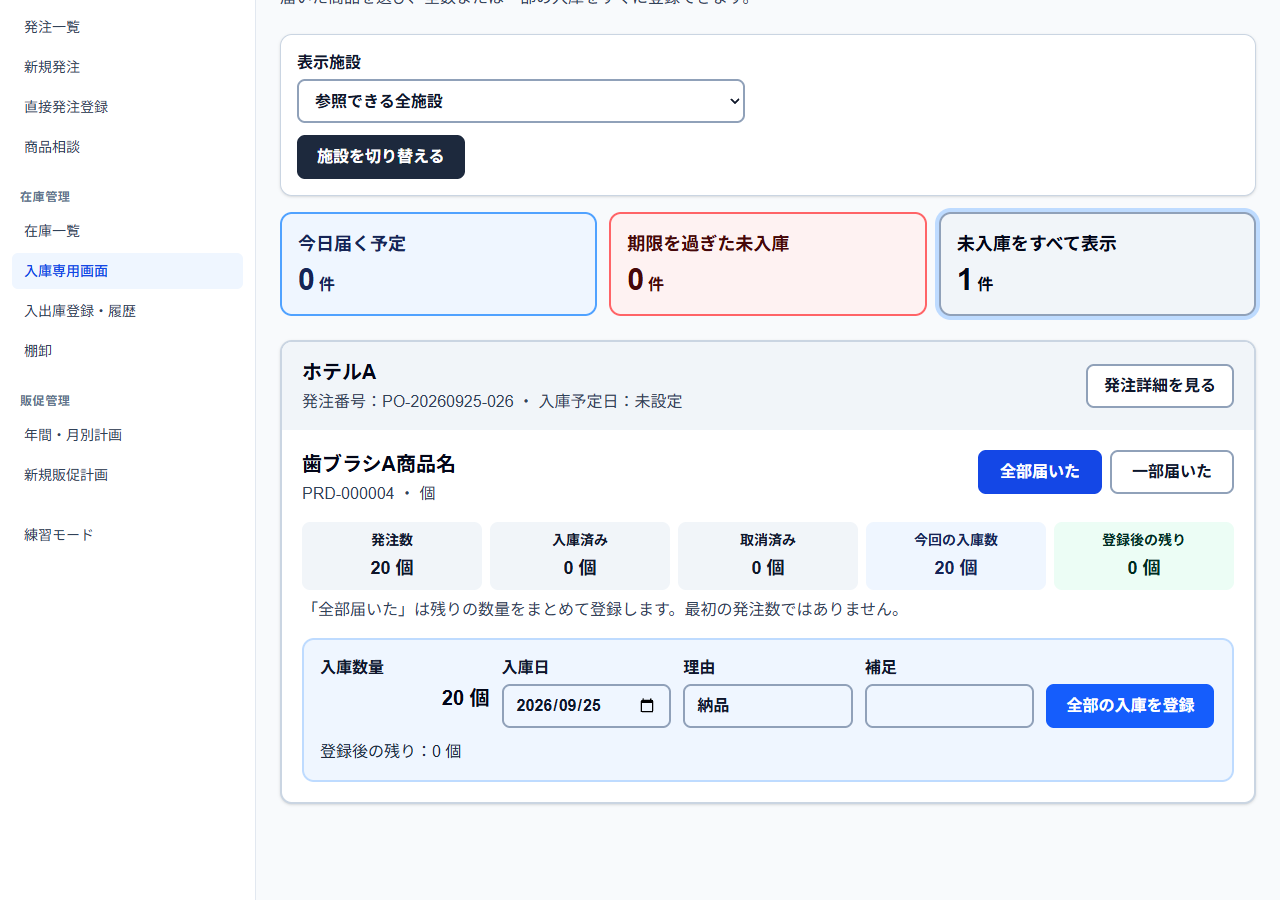The width and height of the screenshot is (1280, 900).
Task: Focus the 理由 input field
Action: tap(768, 706)
